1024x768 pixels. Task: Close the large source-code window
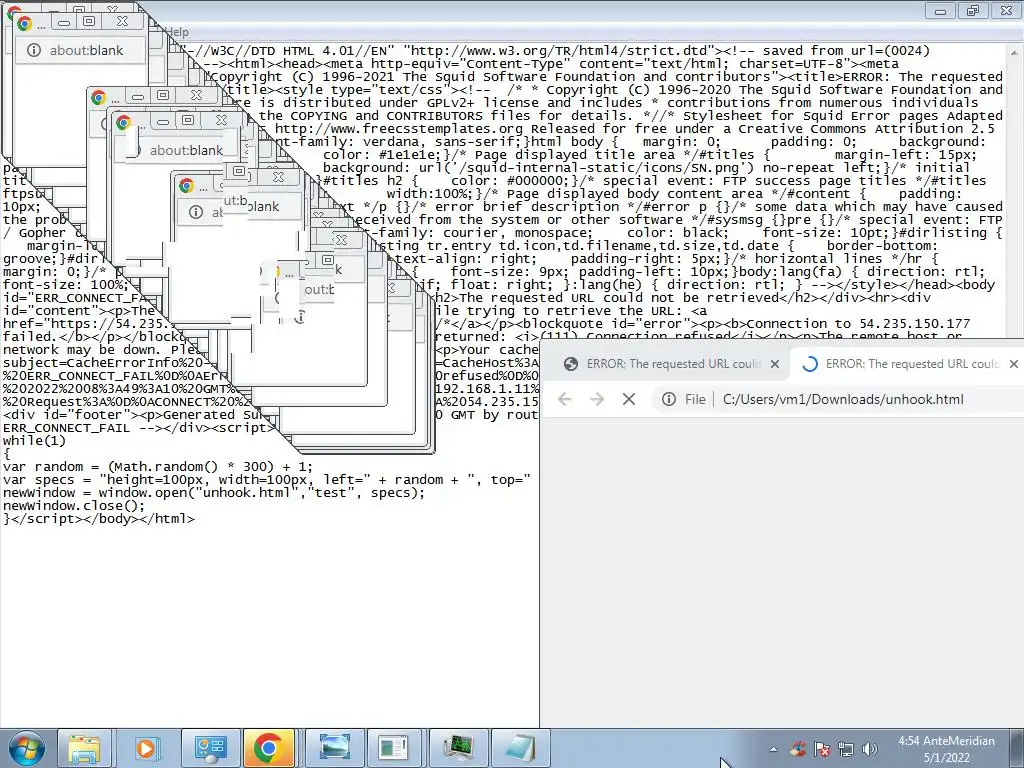[1006, 10]
